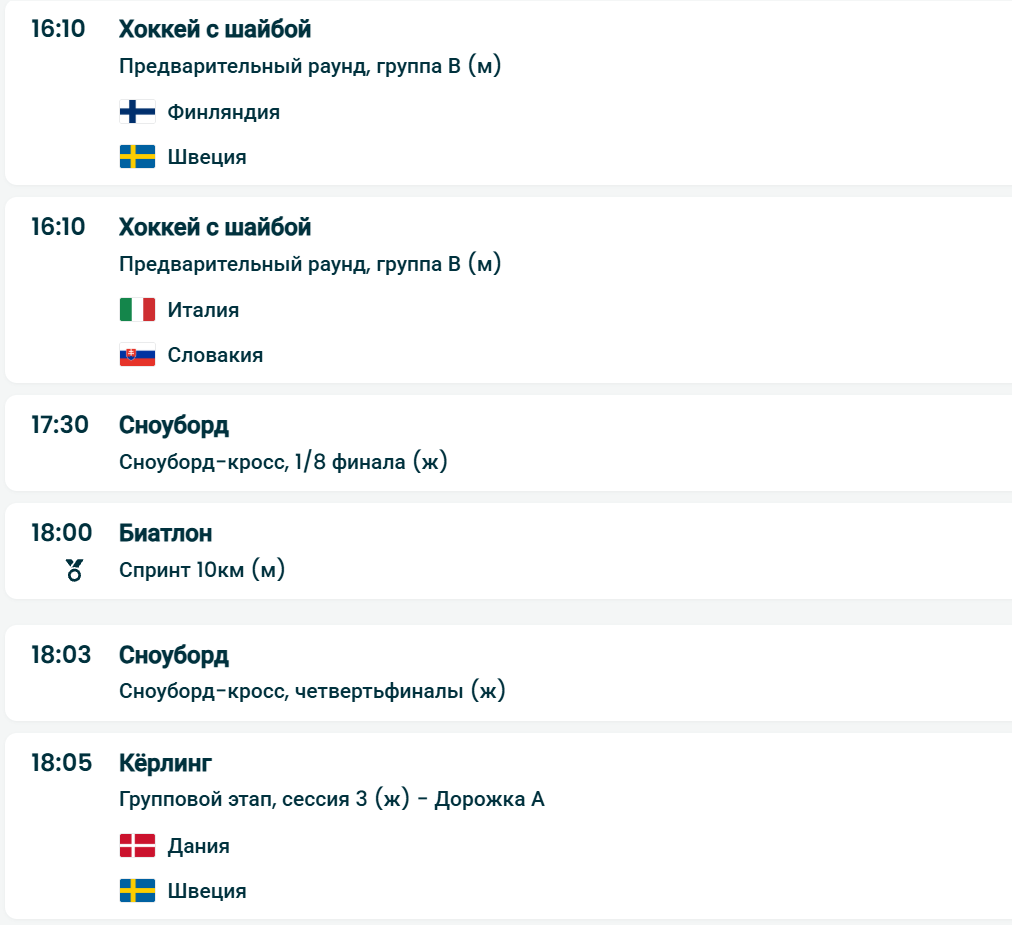Viewport: 1012px width, 925px height.
Task: Click the Спринт 10км (м) description
Action: (202, 571)
